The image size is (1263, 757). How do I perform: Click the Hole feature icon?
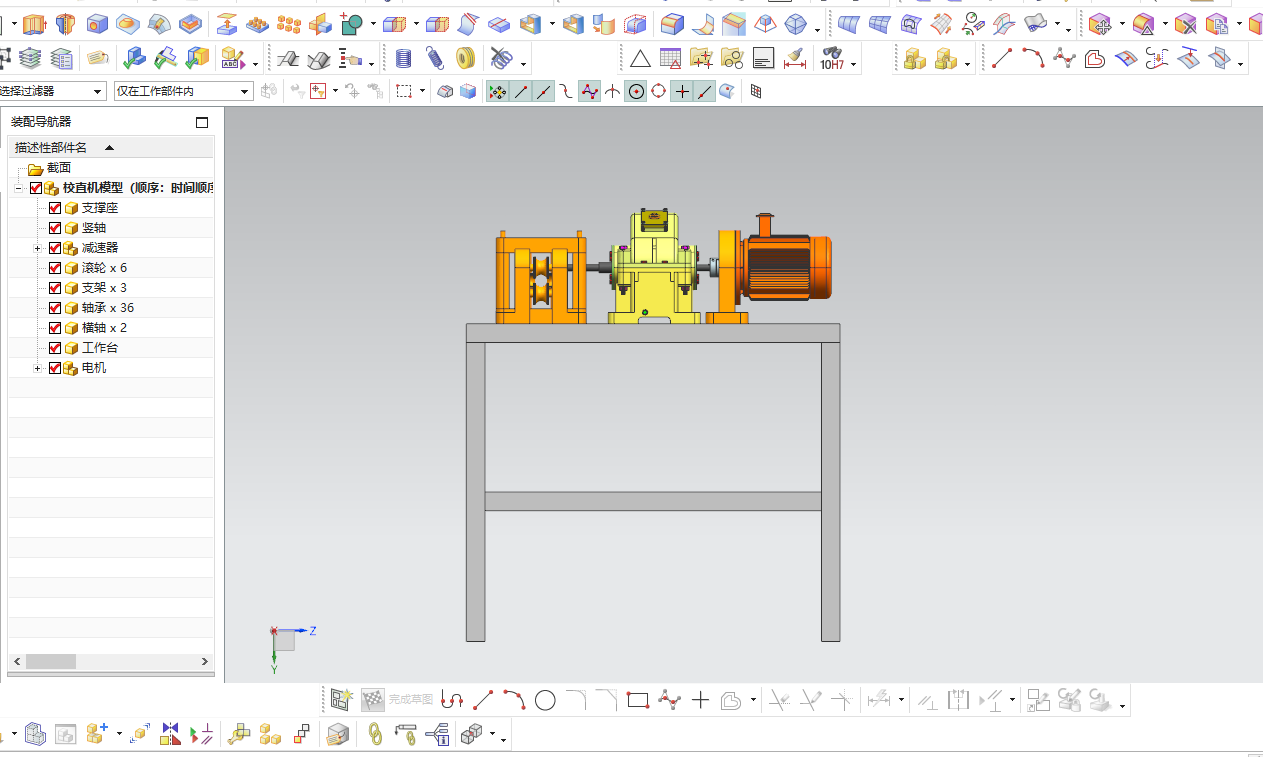97,22
